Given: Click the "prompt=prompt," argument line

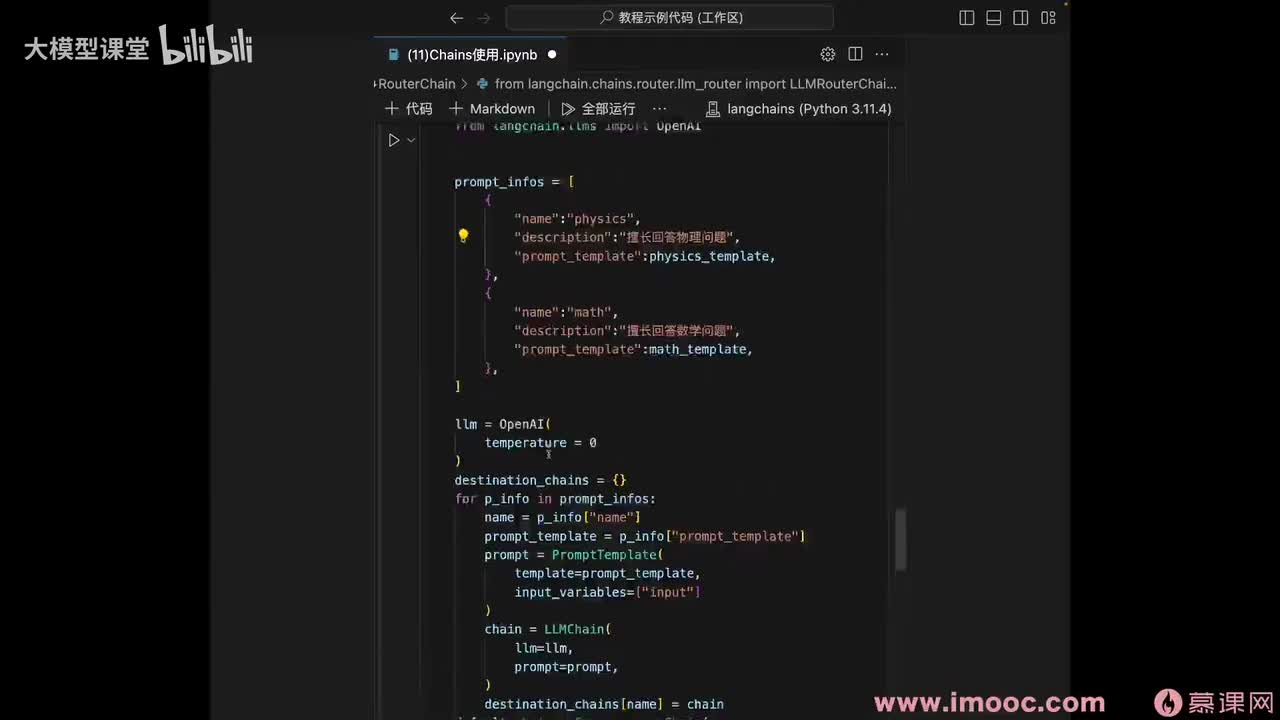Looking at the screenshot, I should click(567, 667).
